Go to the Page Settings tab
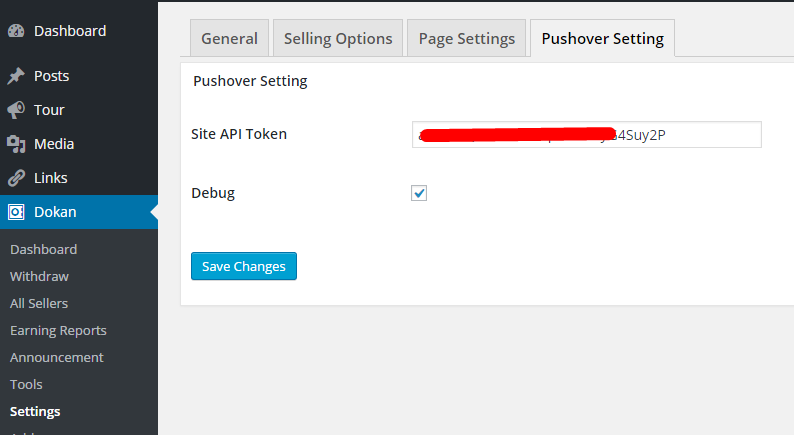 coord(466,38)
